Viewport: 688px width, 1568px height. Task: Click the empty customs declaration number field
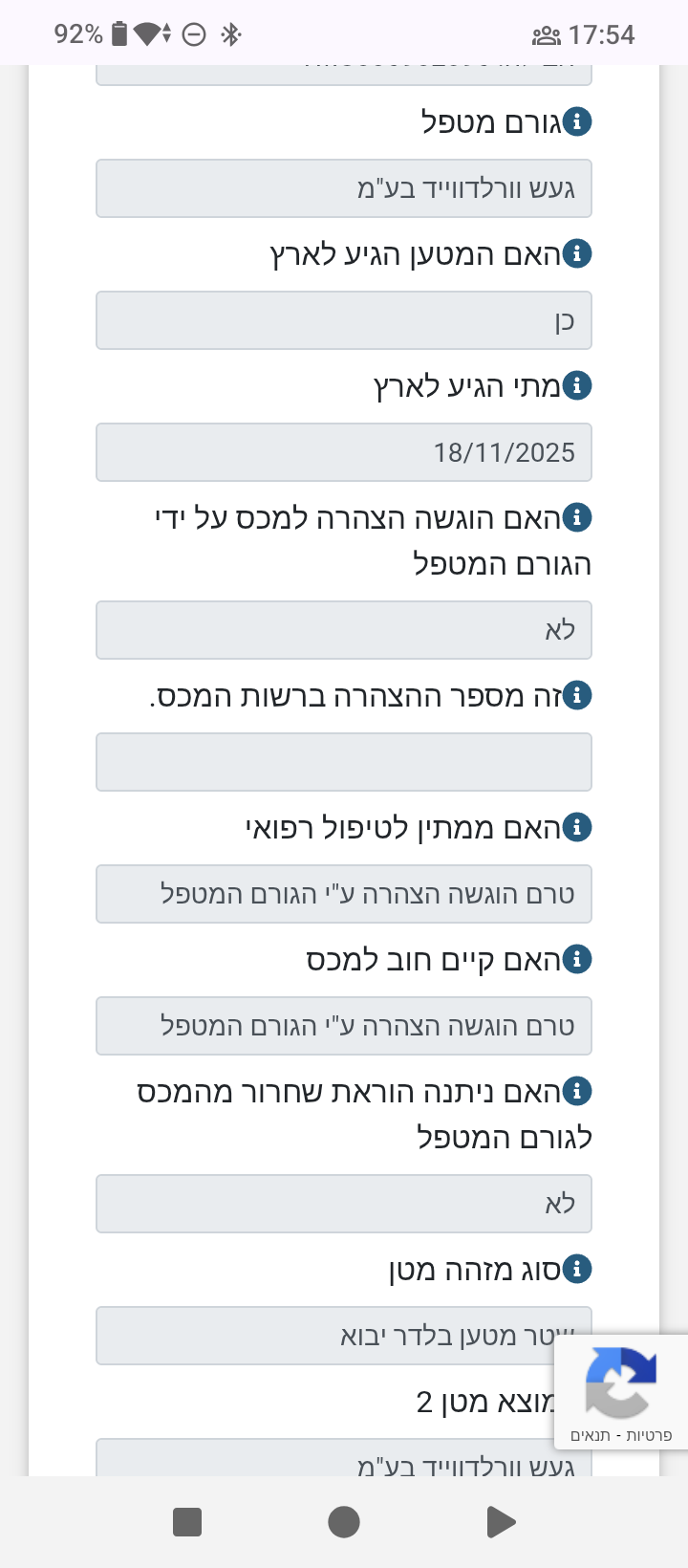(x=344, y=762)
